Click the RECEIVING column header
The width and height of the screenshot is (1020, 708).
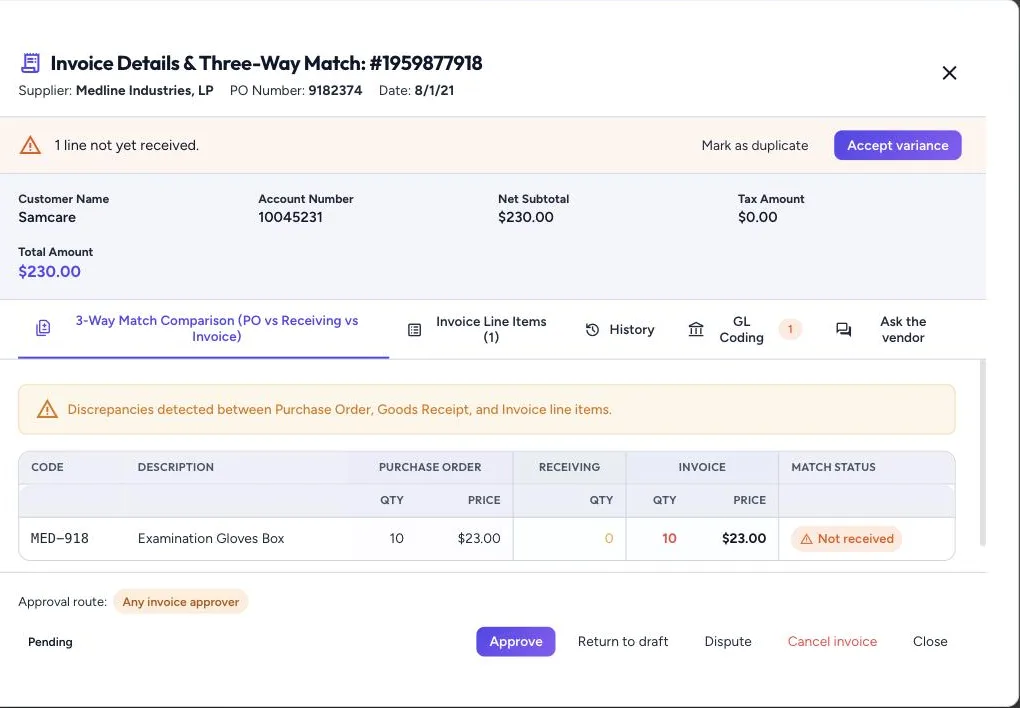click(569, 467)
